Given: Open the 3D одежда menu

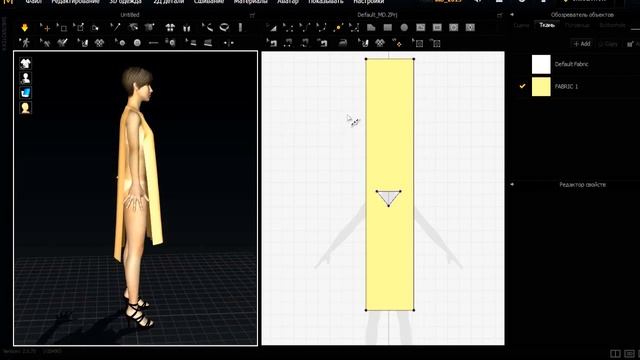Looking at the screenshot, I should pos(126,2).
